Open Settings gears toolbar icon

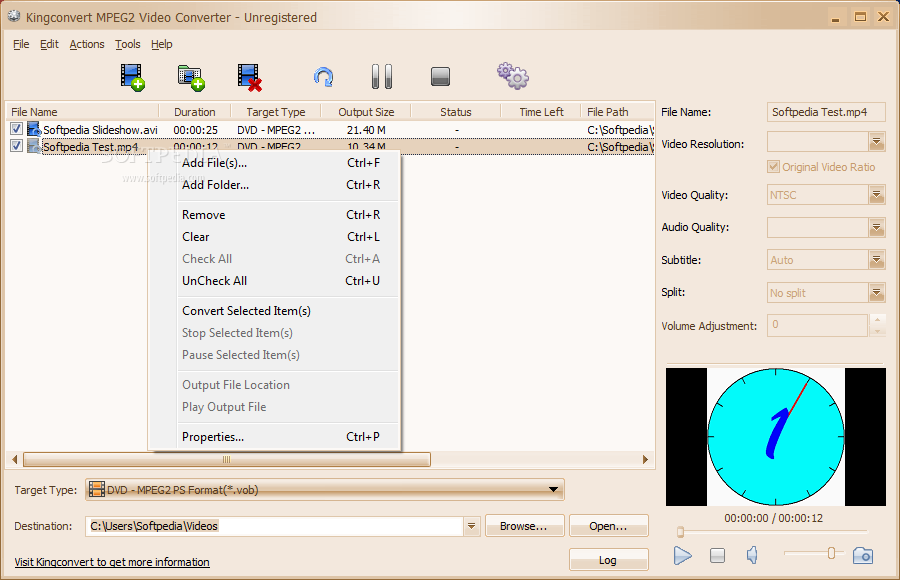(513, 76)
